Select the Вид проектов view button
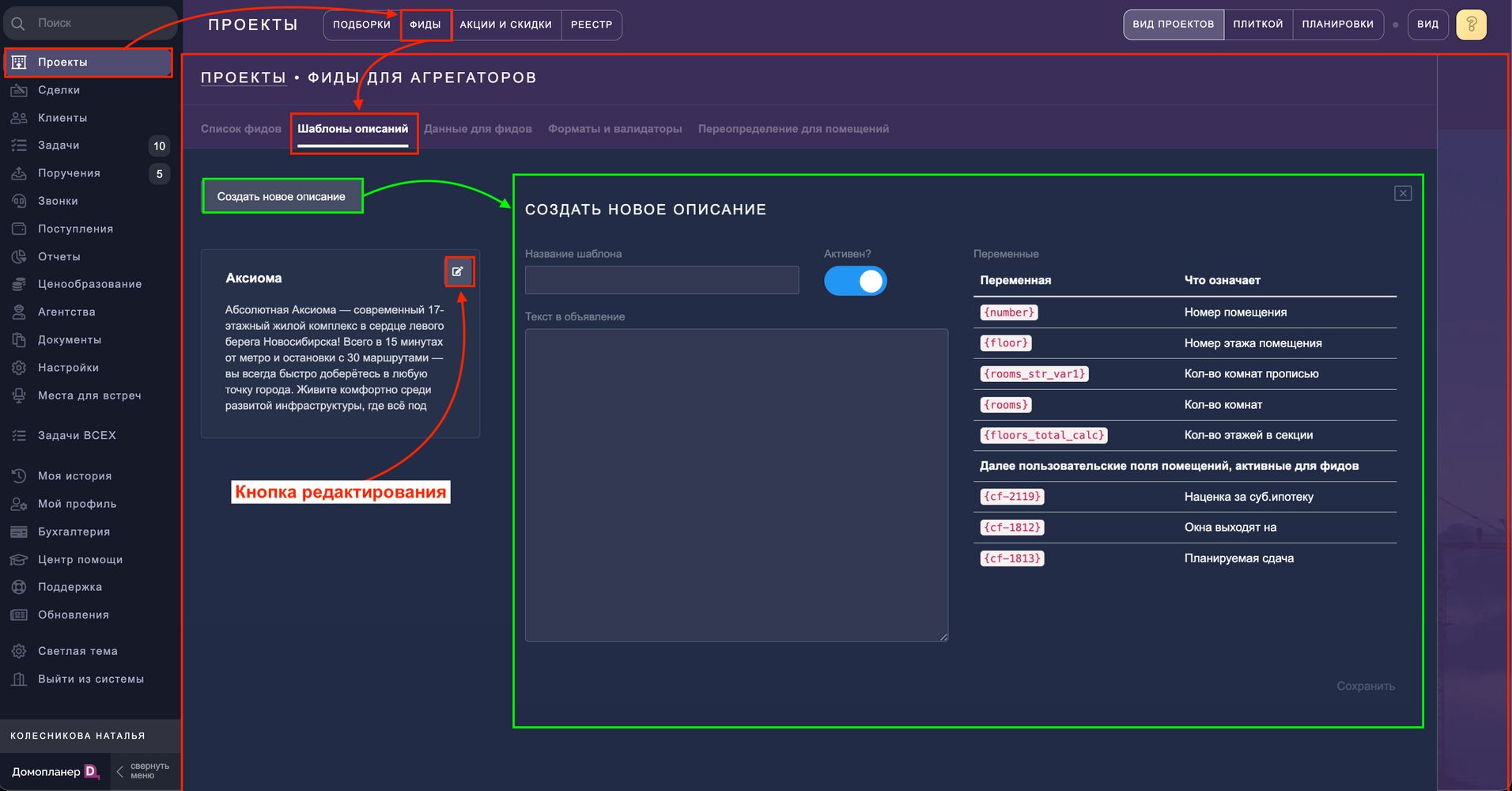 point(1174,25)
